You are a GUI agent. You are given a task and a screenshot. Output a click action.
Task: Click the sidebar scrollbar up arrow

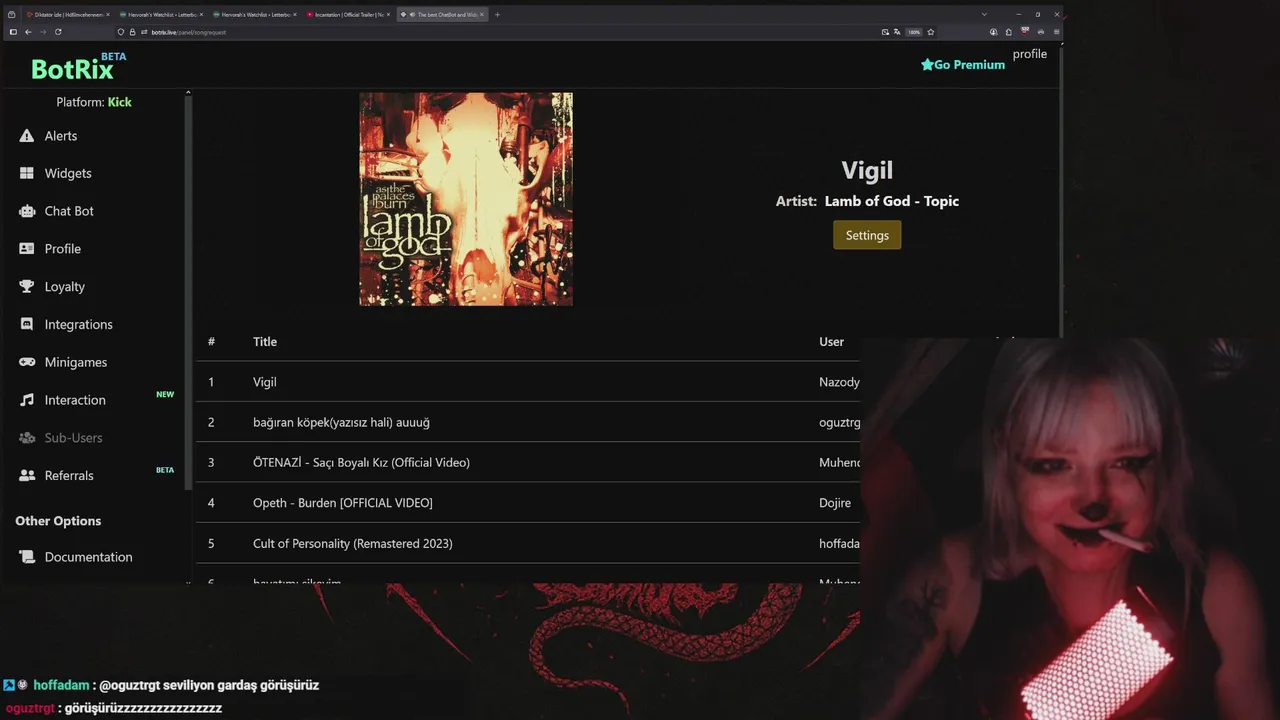pyautogui.click(x=188, y=93)
